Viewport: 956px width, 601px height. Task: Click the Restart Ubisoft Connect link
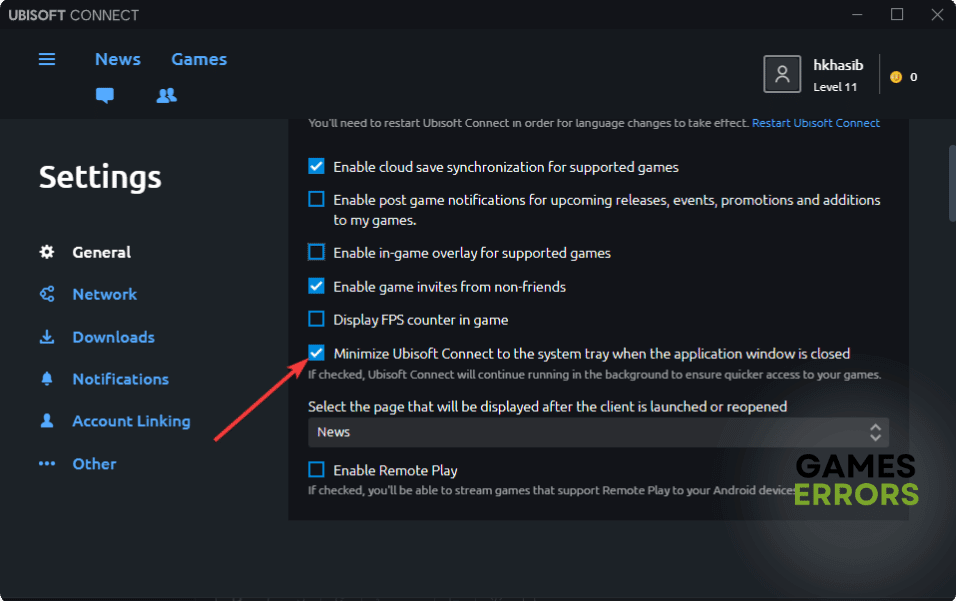(816, 123)
